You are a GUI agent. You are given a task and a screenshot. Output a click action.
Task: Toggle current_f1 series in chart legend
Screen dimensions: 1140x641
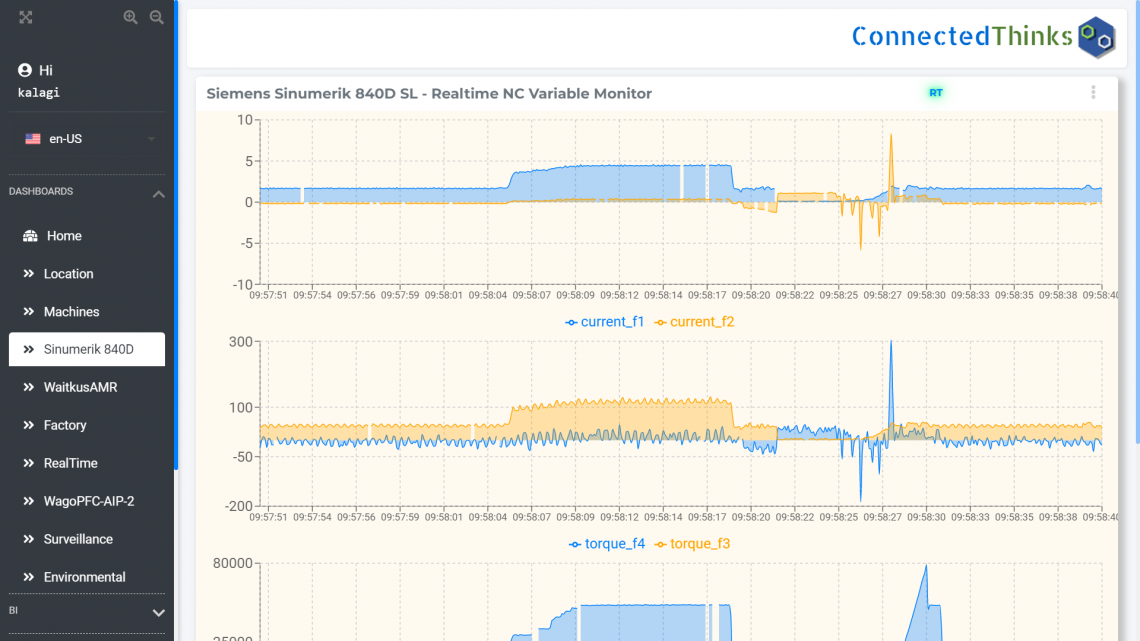[605, 322]
